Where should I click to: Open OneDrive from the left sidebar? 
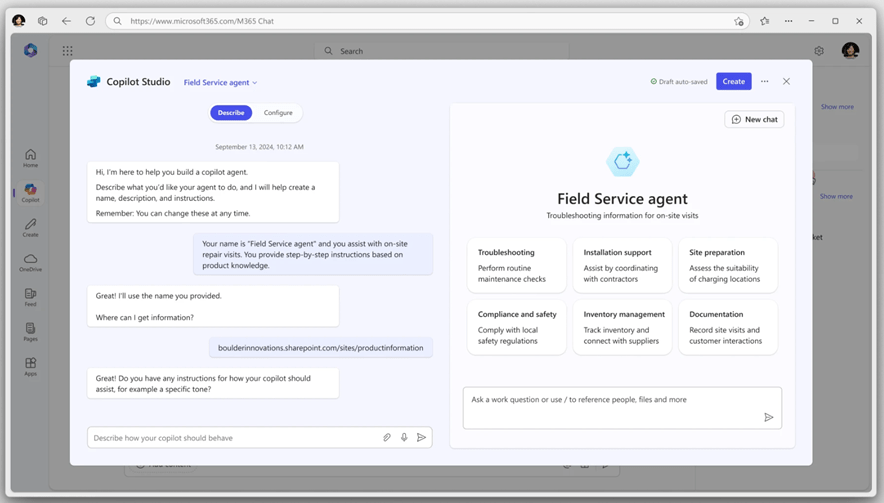[x=30, y=263]
